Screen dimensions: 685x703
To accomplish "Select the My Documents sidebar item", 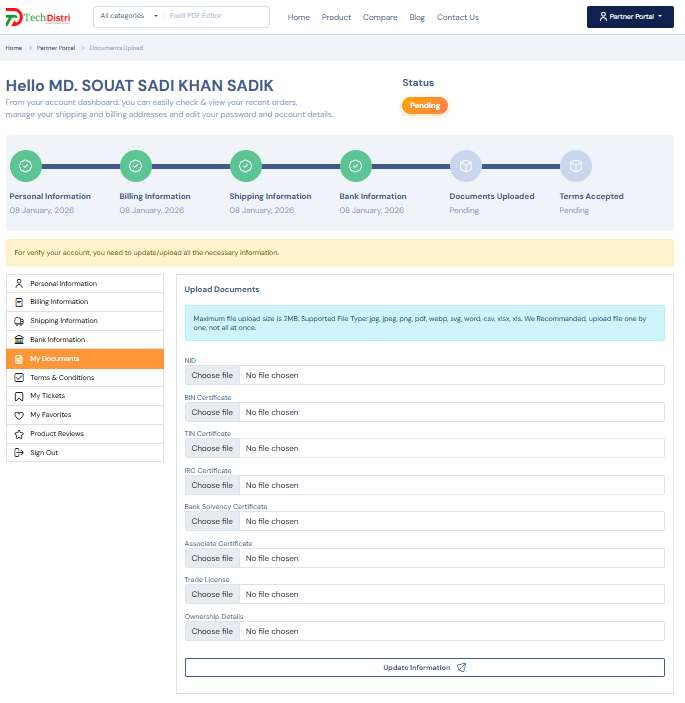I will click(x=85, y=359).
